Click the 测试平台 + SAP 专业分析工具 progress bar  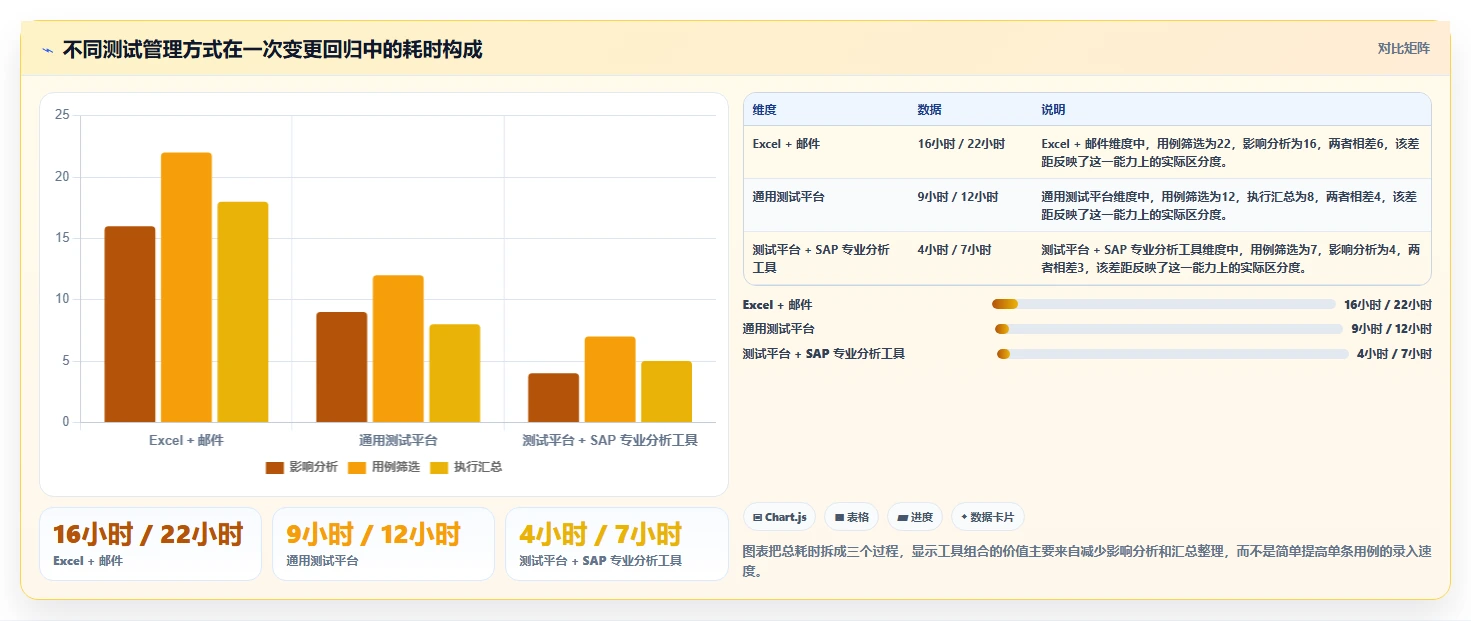pos(1173,354)
